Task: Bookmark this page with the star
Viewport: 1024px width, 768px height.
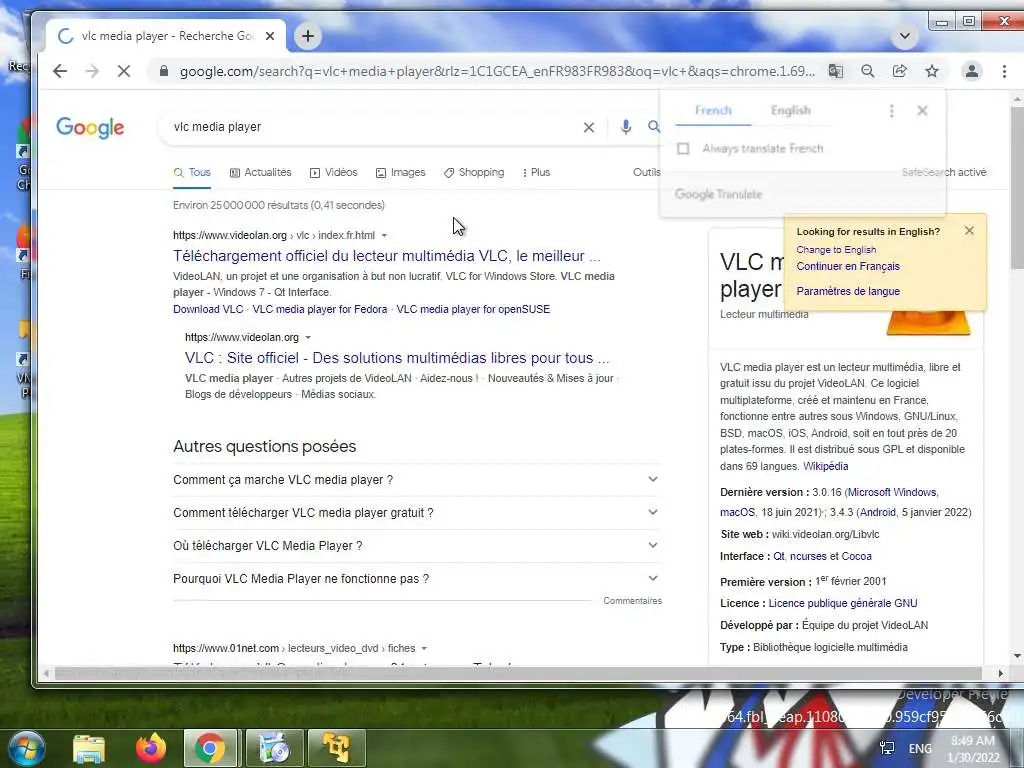Action: pyautogui.click(x=932, y=71)
